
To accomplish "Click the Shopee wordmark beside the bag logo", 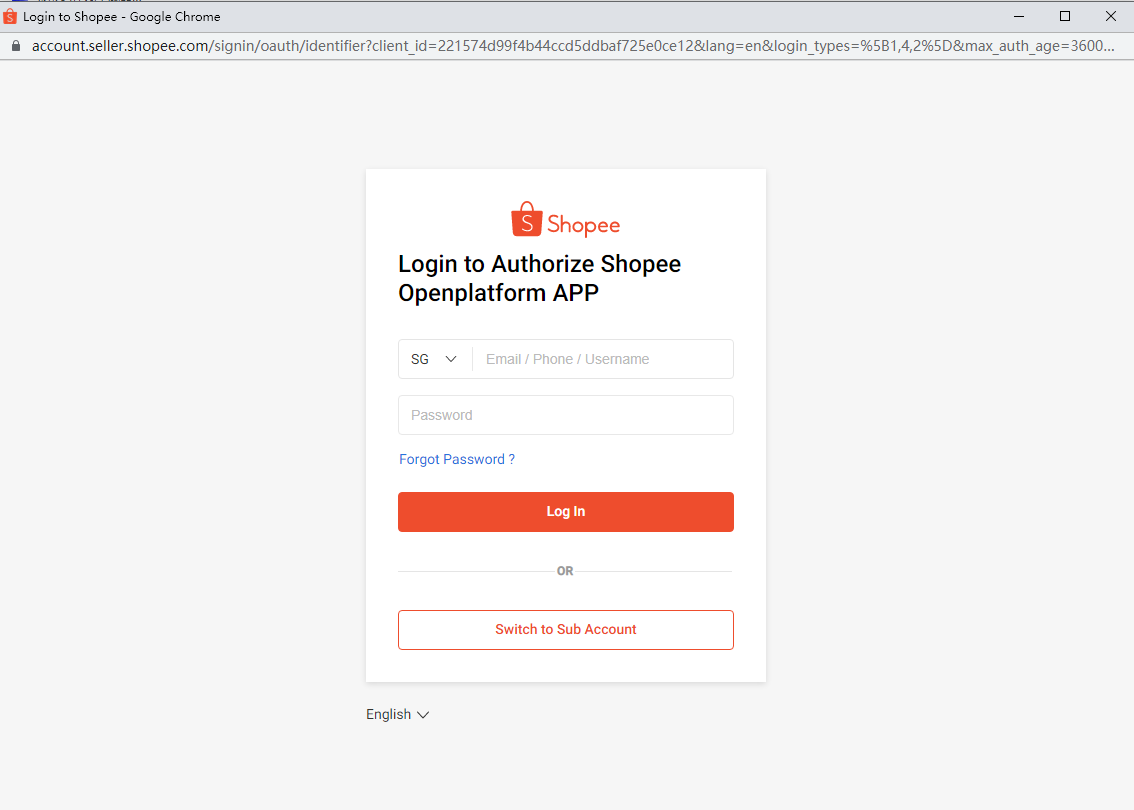I will [583, 225].
